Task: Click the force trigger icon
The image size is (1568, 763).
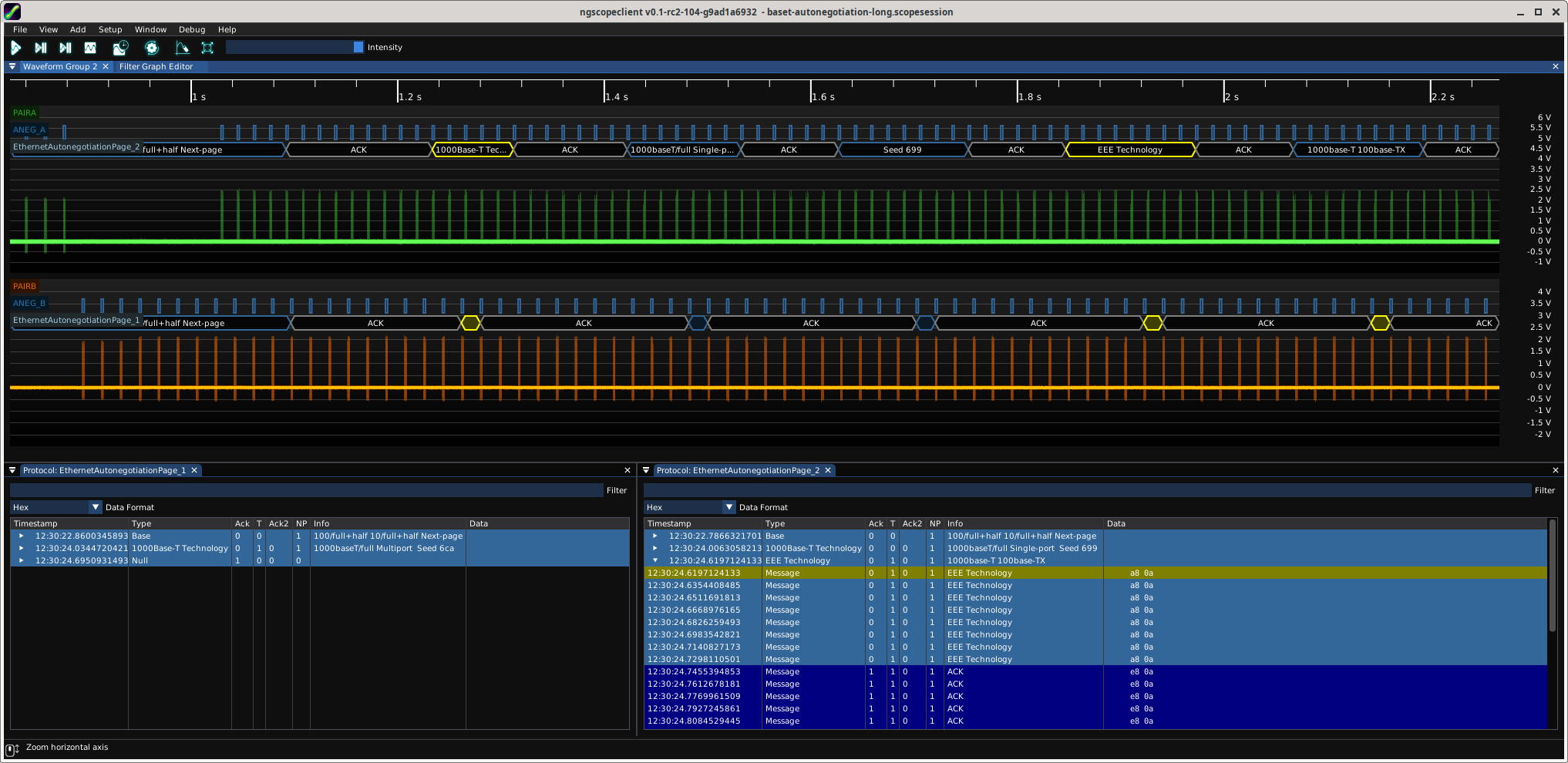Action: [66, 48]
